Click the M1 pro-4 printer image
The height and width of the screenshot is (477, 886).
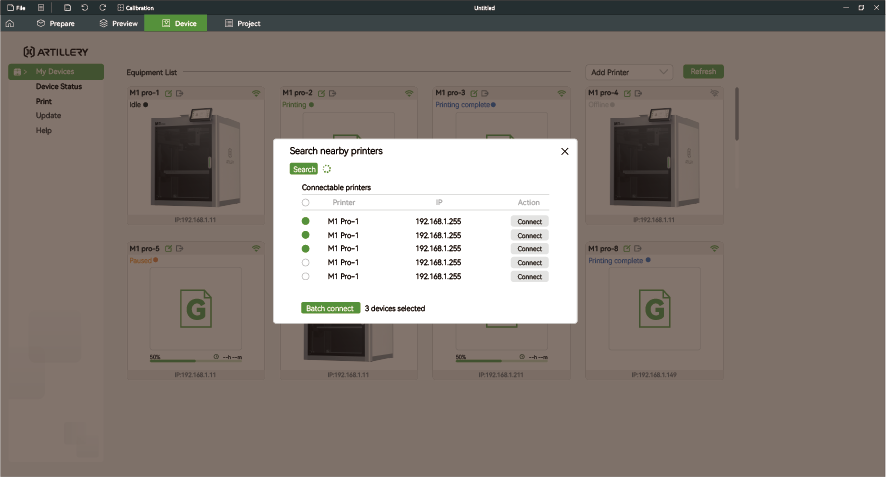(x=654, y=158)
